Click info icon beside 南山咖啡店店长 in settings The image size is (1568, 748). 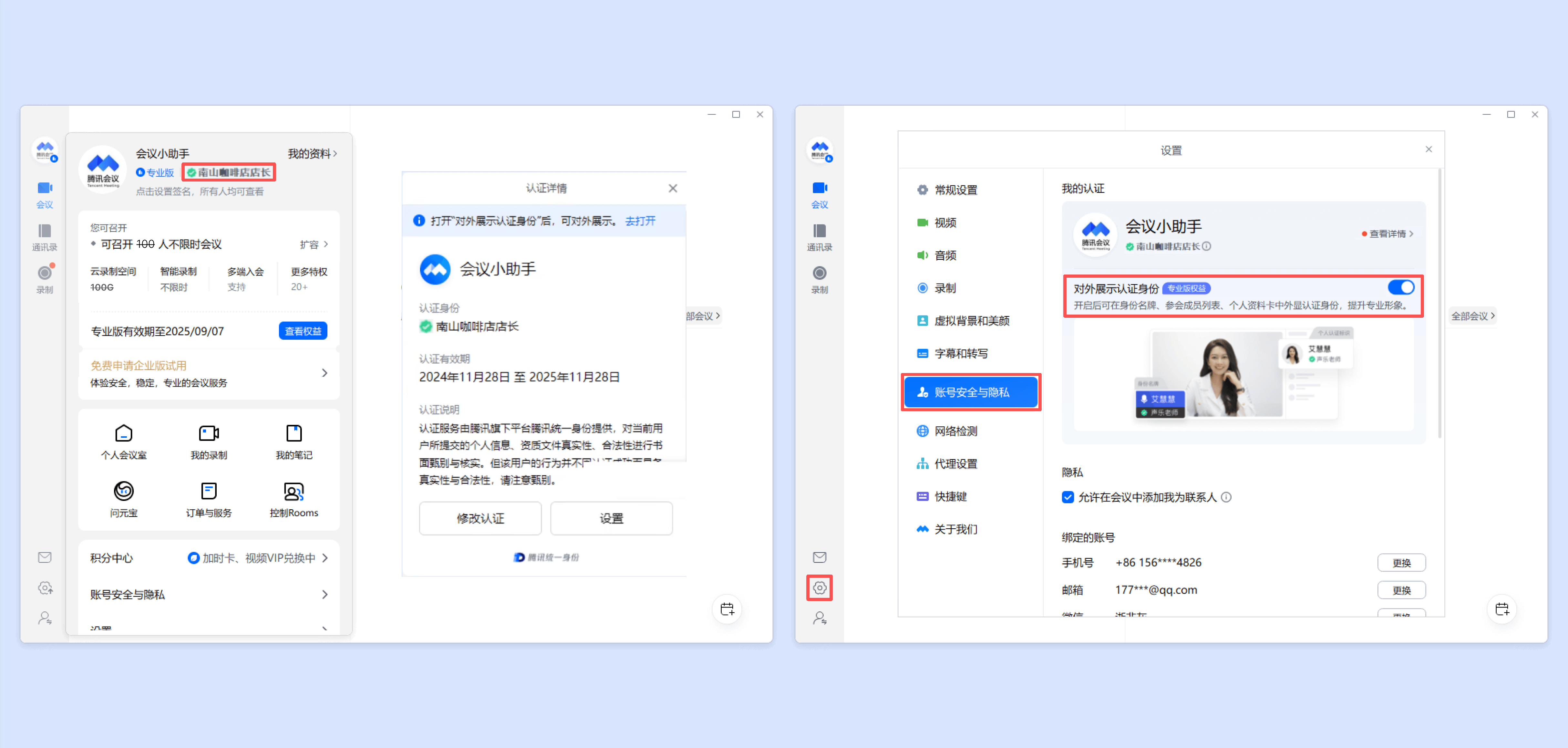click(1206, 246)
